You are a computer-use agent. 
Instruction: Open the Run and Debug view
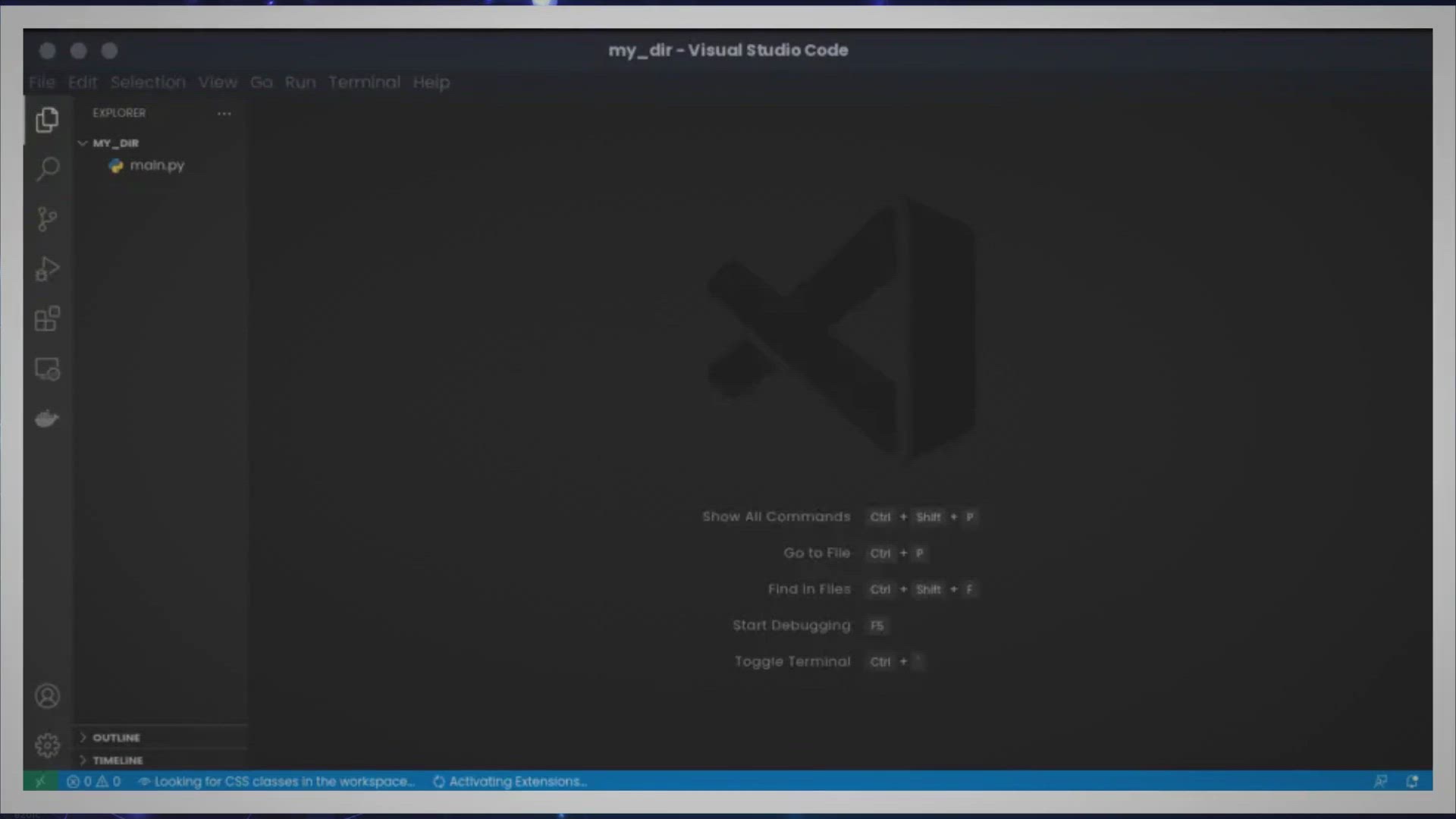pos(47,269)
